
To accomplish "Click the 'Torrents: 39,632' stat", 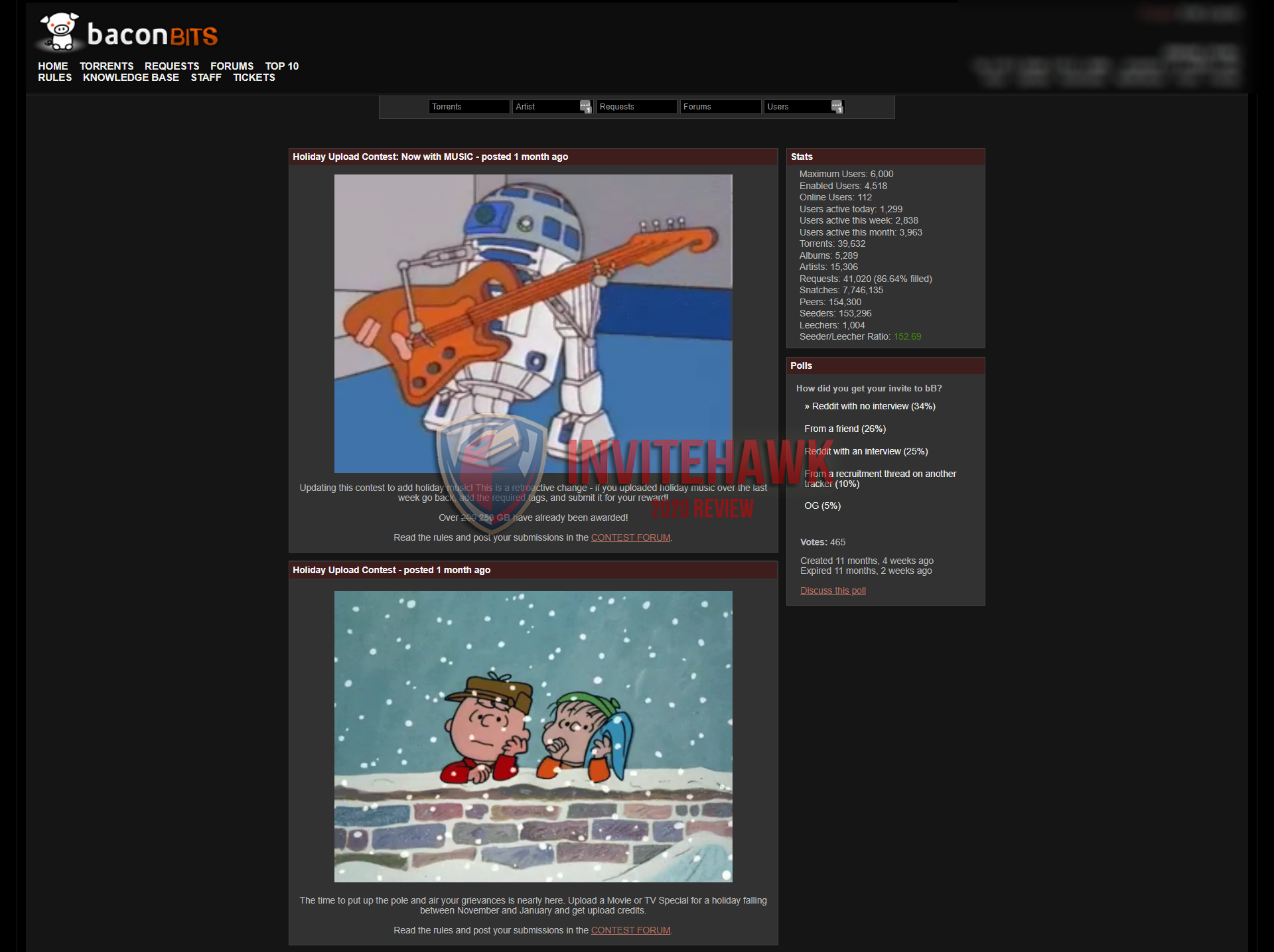I will tap(832, 244).
